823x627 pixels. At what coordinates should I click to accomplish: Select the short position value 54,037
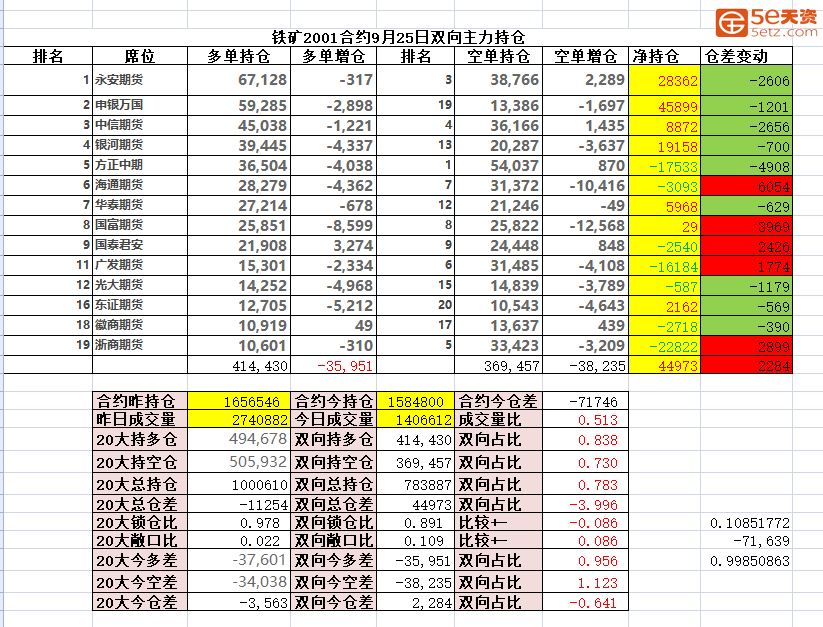point(498,165)
